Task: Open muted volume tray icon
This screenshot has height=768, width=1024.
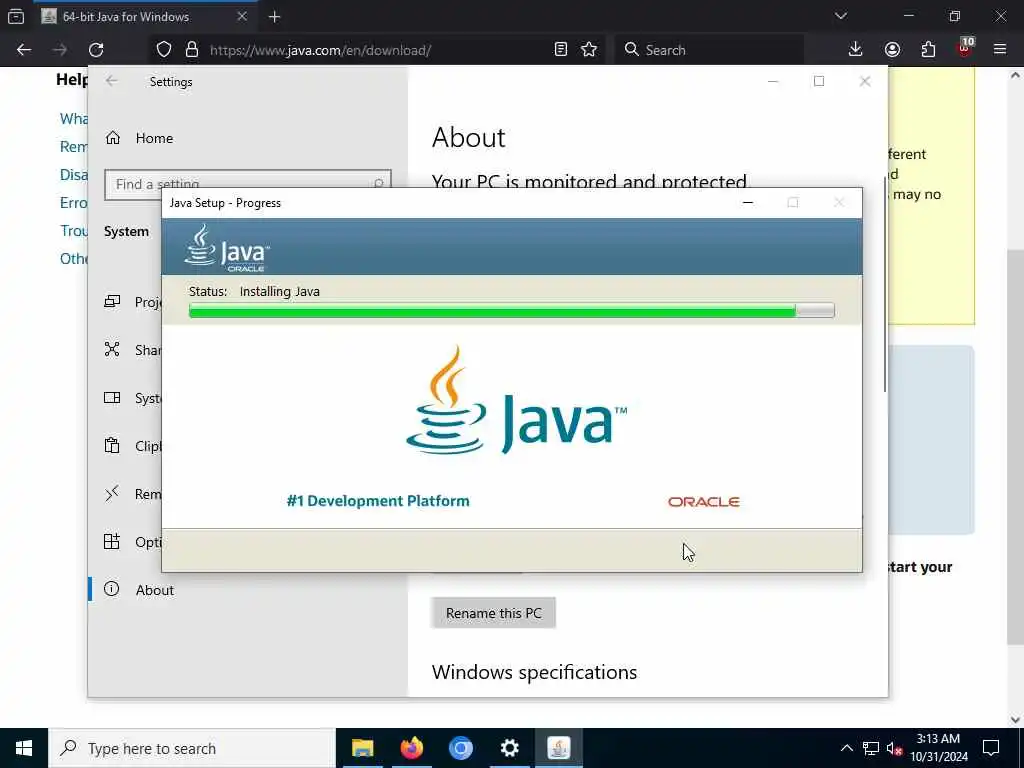Action: pyautogui.click(x=894, y=748)
